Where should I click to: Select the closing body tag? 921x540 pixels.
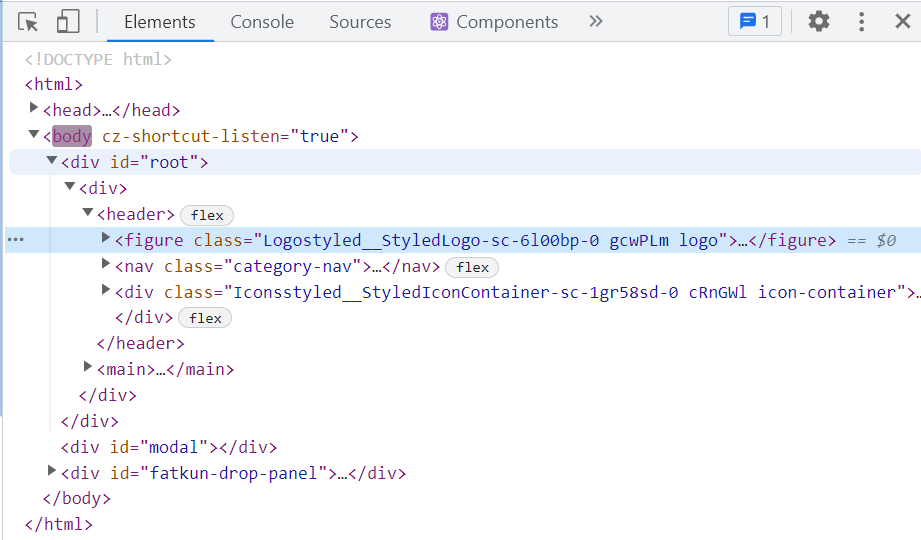(76, 499)
